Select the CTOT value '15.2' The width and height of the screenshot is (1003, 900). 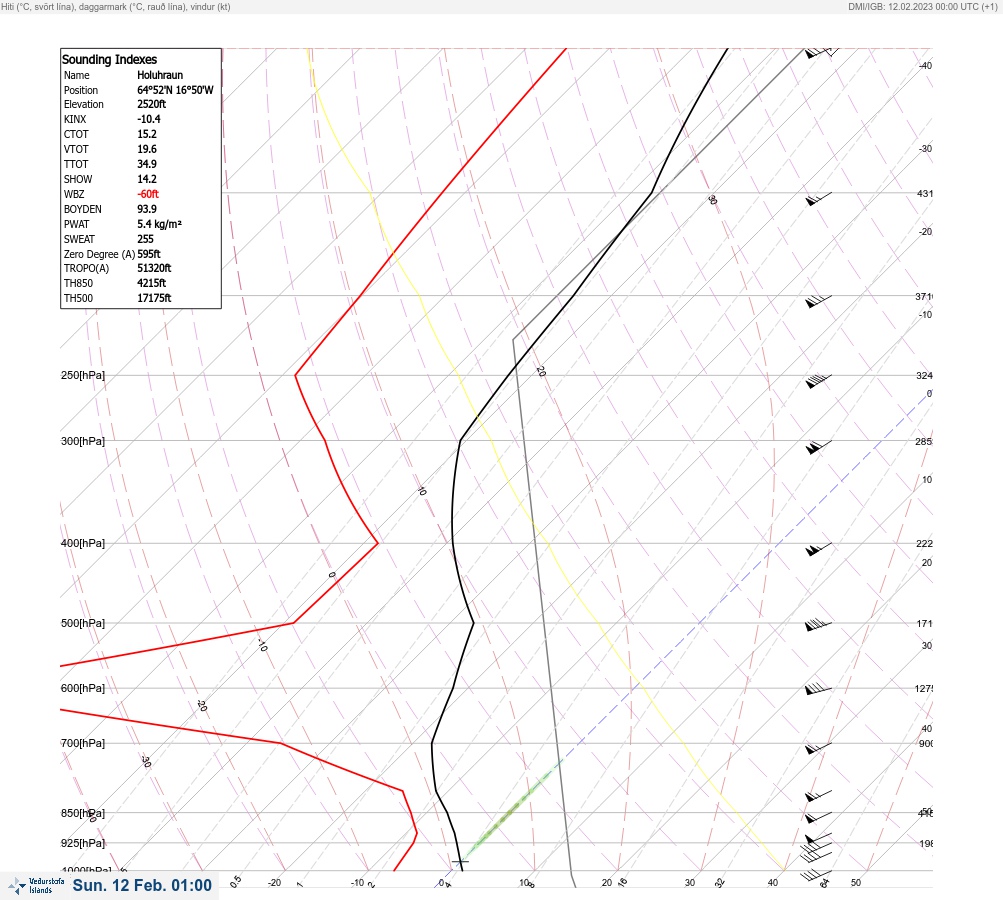point(147,134)
